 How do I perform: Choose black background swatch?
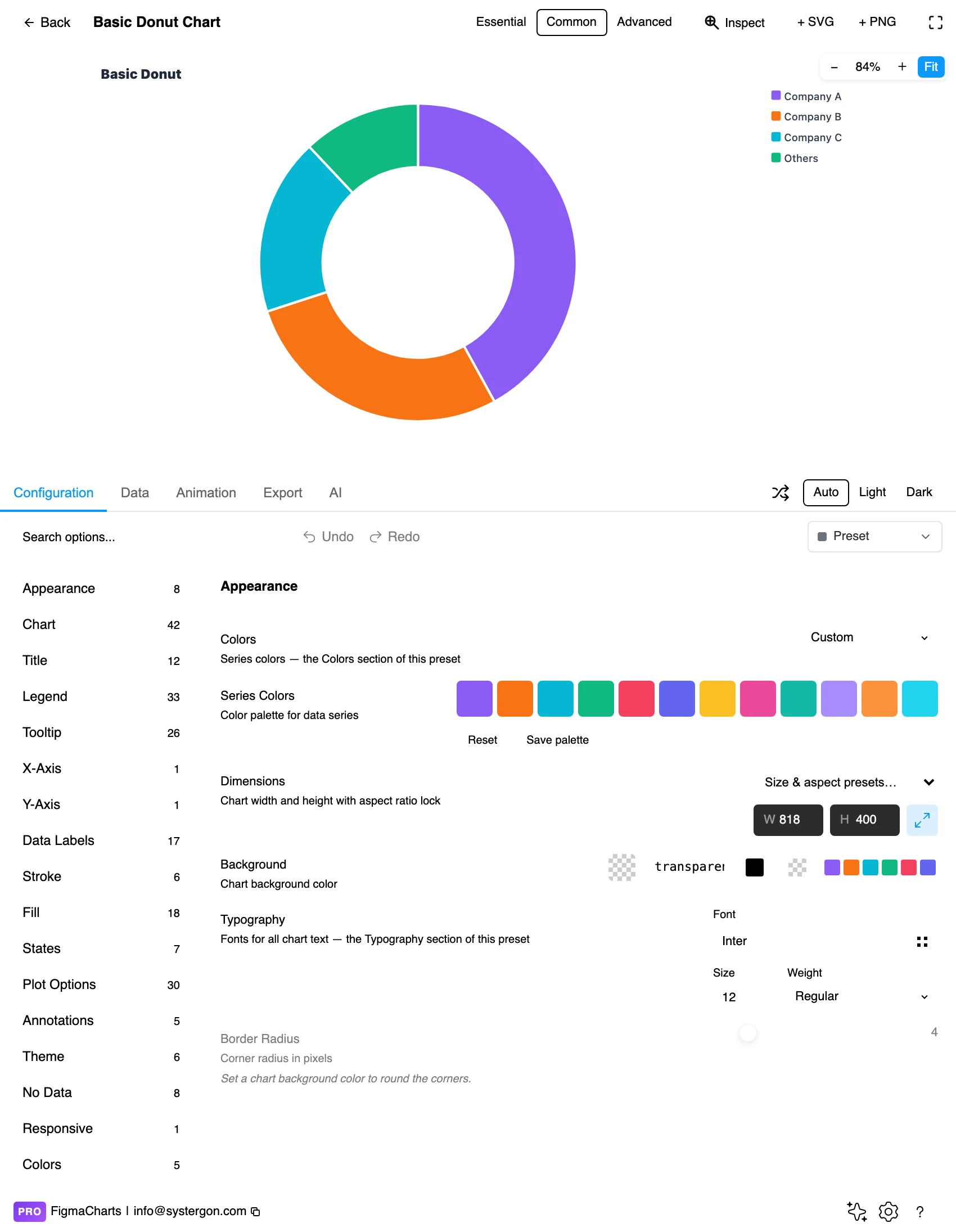754,867
